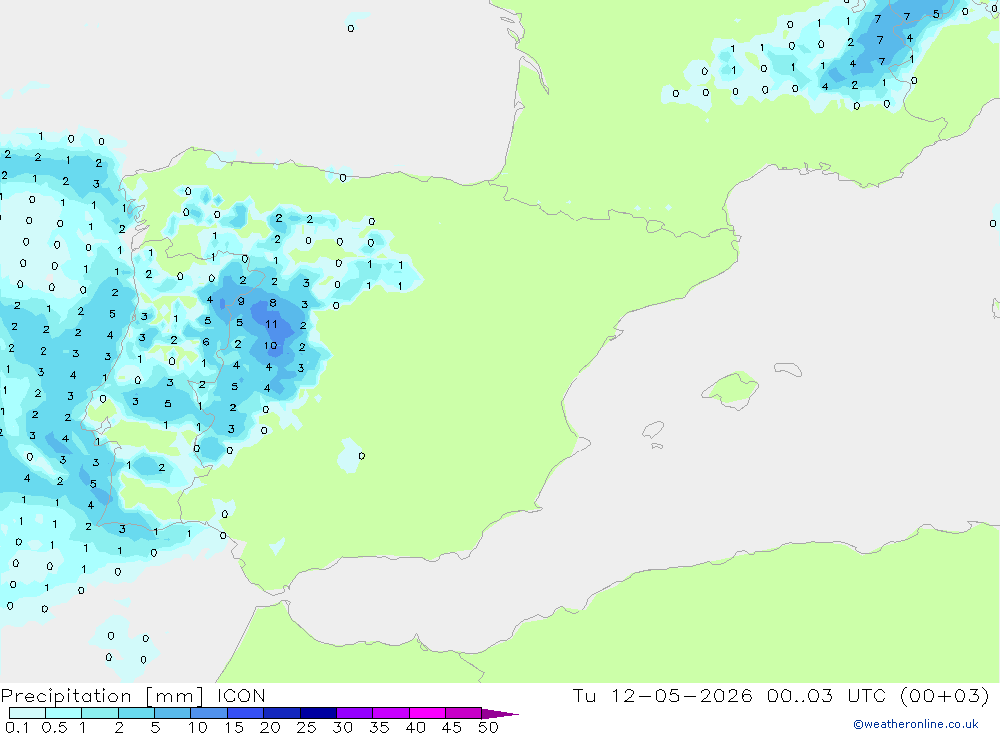
Task: Click the date 'Tu 12-05-2026' text
Action: click(x=662, y=695)
